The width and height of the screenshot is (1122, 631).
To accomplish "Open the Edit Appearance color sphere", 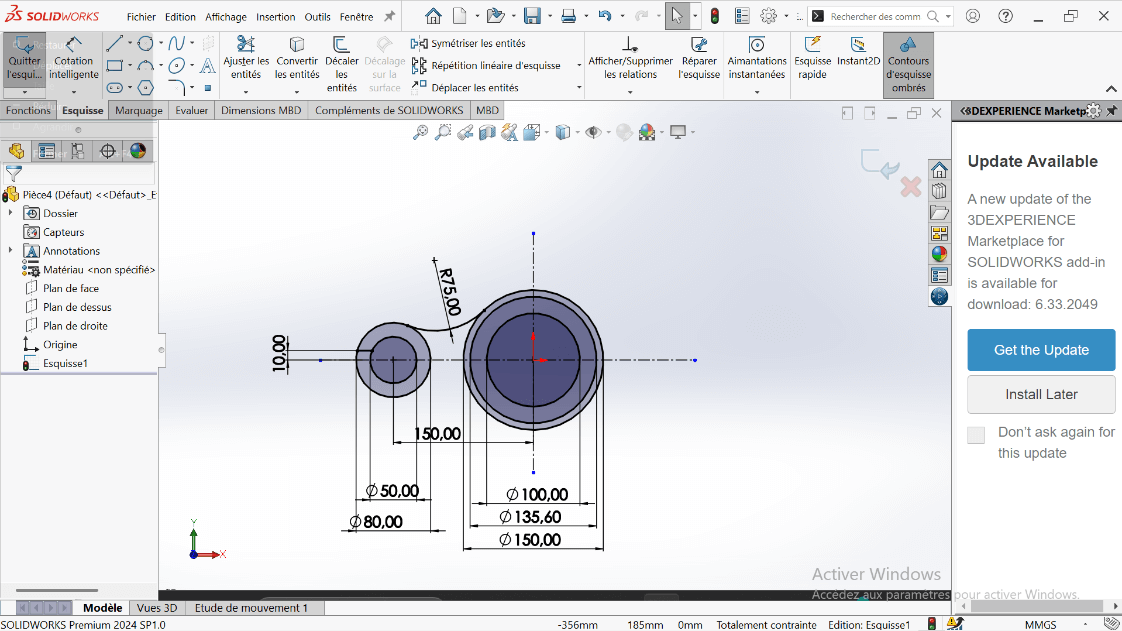I will (647, 132).
